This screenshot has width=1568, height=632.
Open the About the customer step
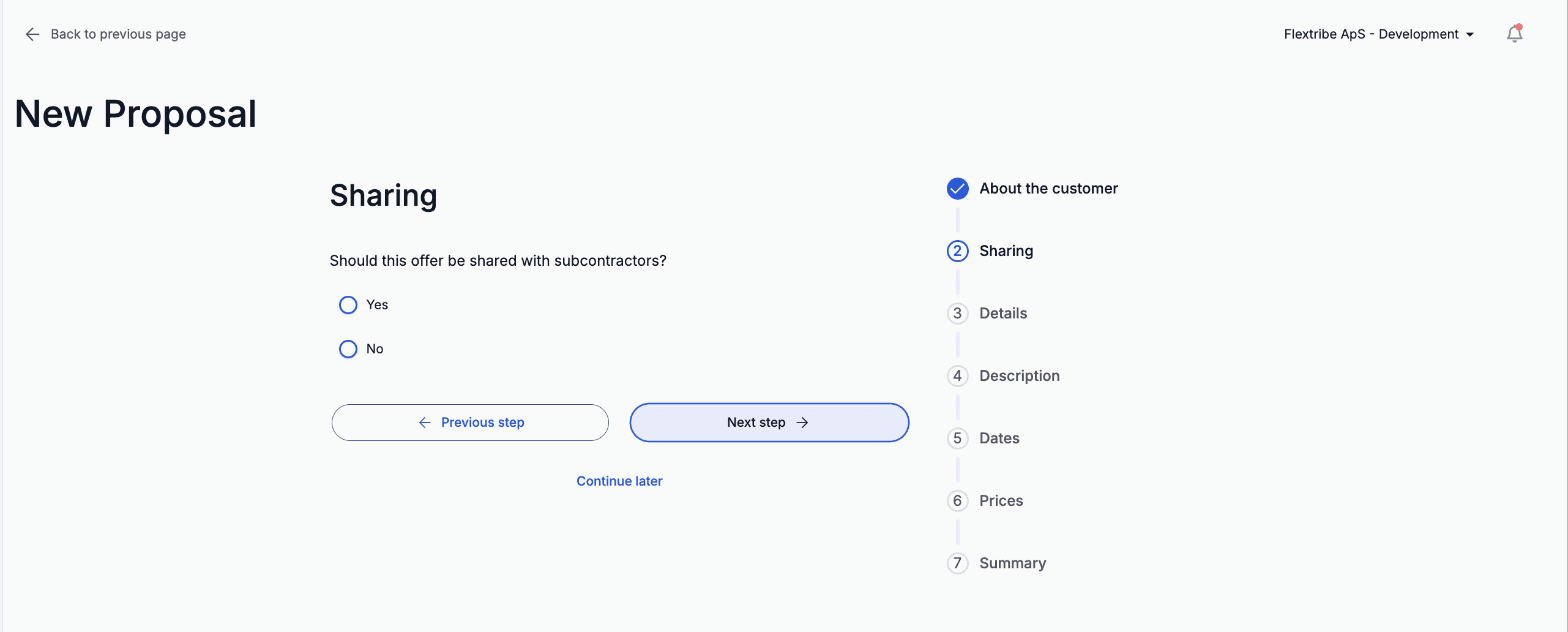(x=1048, y=189)
